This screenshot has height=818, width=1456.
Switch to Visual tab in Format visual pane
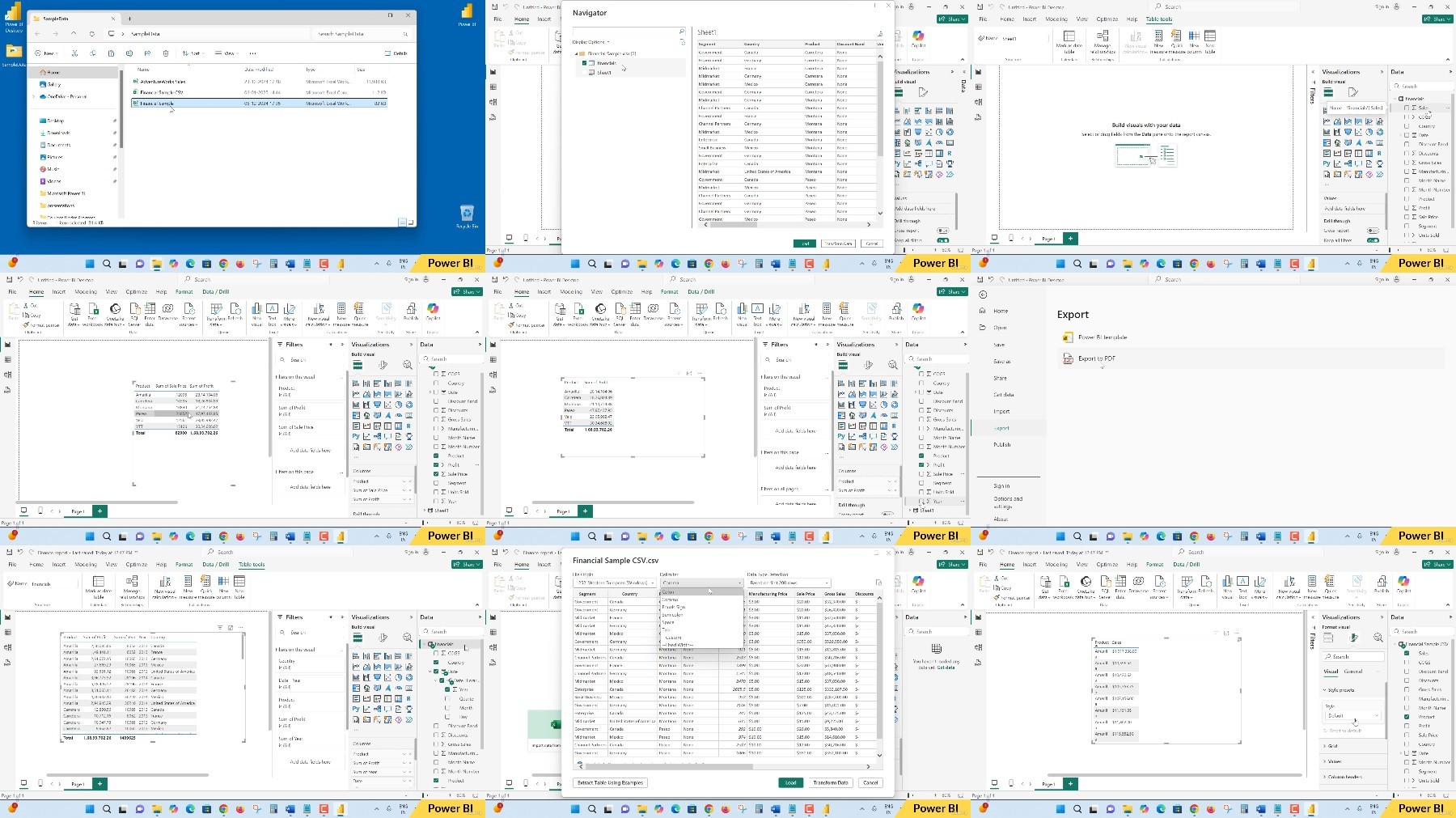(1331, 672)
